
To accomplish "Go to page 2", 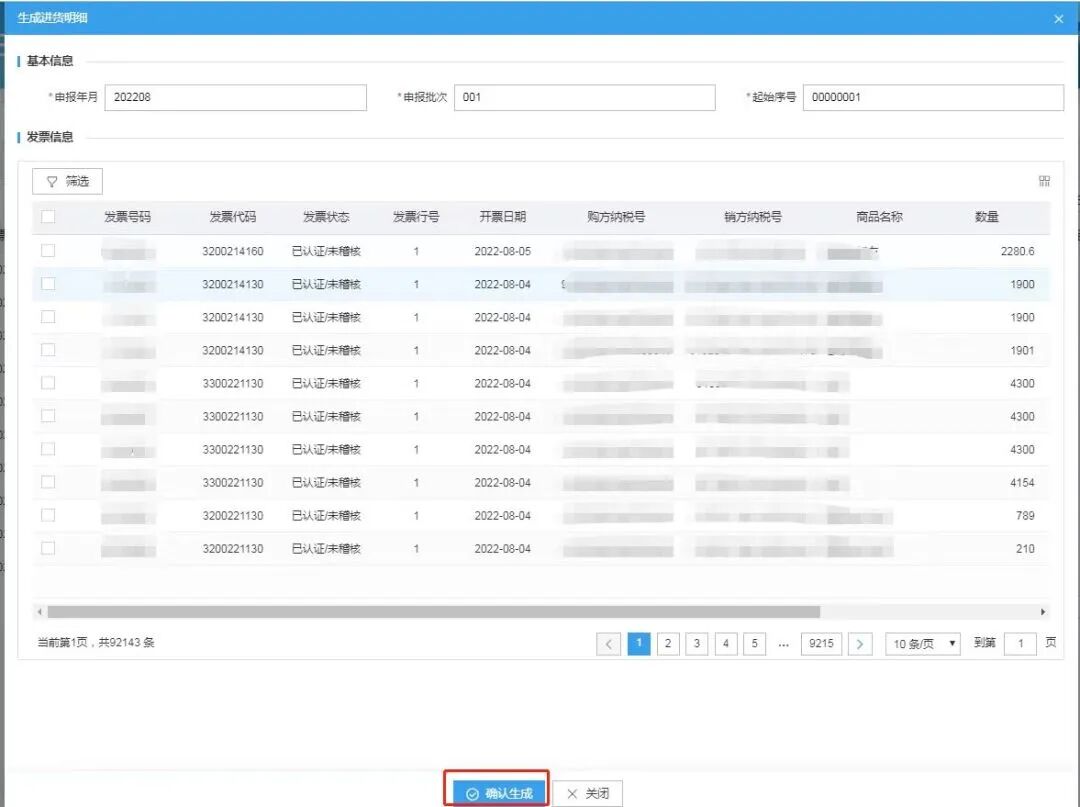I will pos(668,643).
